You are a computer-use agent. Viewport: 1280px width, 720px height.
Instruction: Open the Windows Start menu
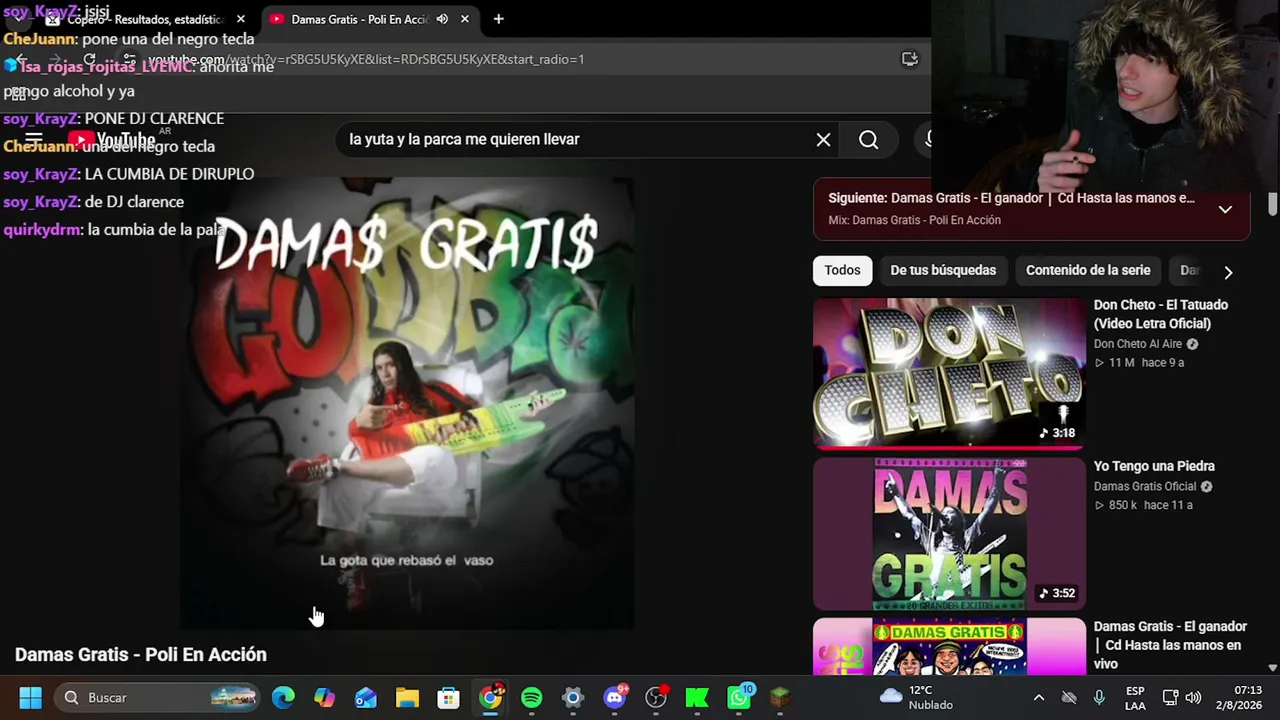point(30,697)
